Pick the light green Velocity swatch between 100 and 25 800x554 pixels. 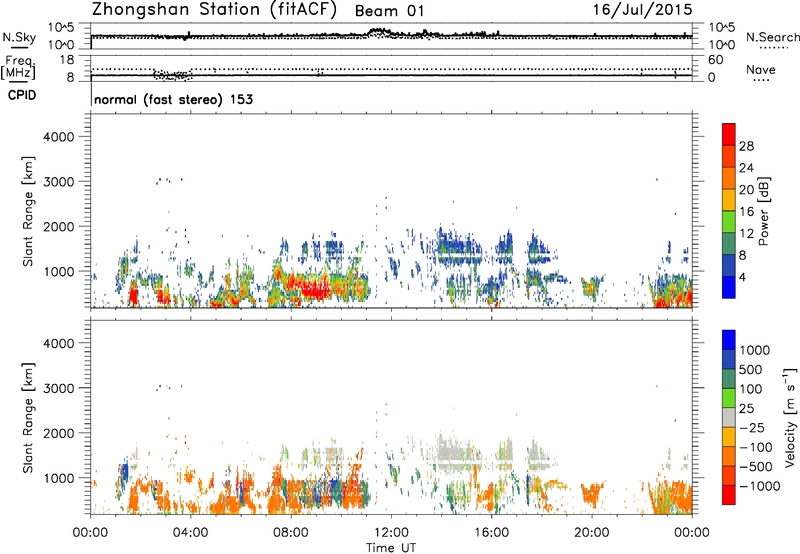click(x=729, y=398)
